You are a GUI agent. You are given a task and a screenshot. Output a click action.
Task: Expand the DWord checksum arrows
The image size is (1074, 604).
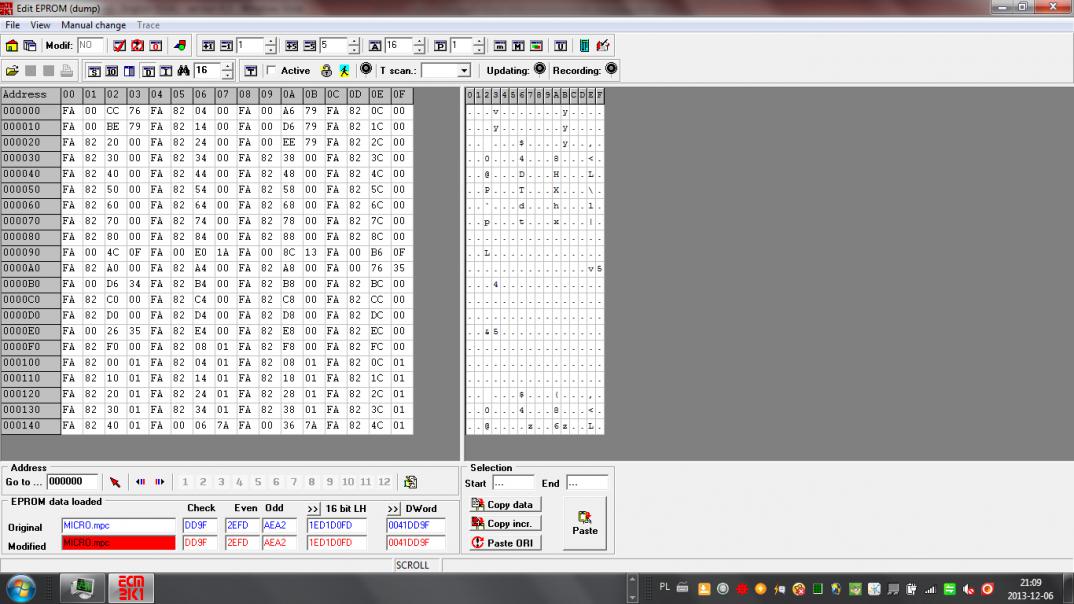(393, 508)
